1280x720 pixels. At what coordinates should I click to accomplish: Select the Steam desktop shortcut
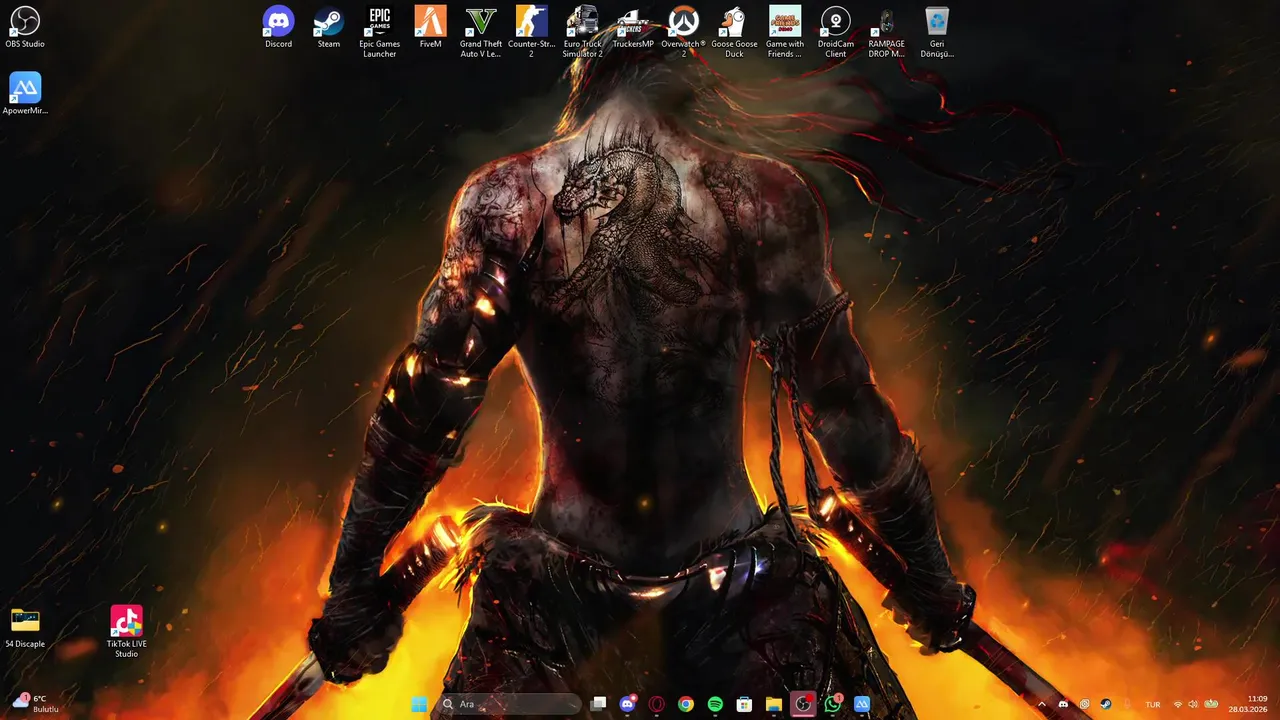pyautogui.click(x=329, y=27)
